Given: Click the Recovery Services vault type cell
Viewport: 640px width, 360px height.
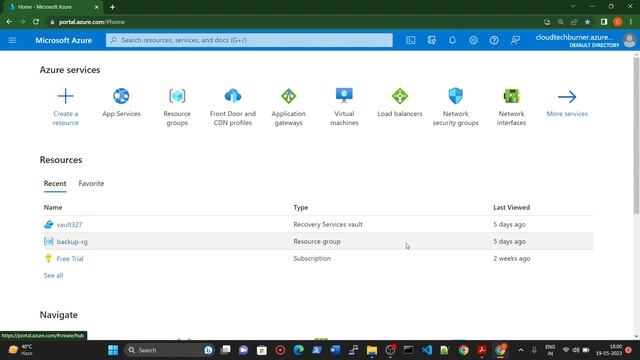Looking at the screenshot, I should [328, 224].
